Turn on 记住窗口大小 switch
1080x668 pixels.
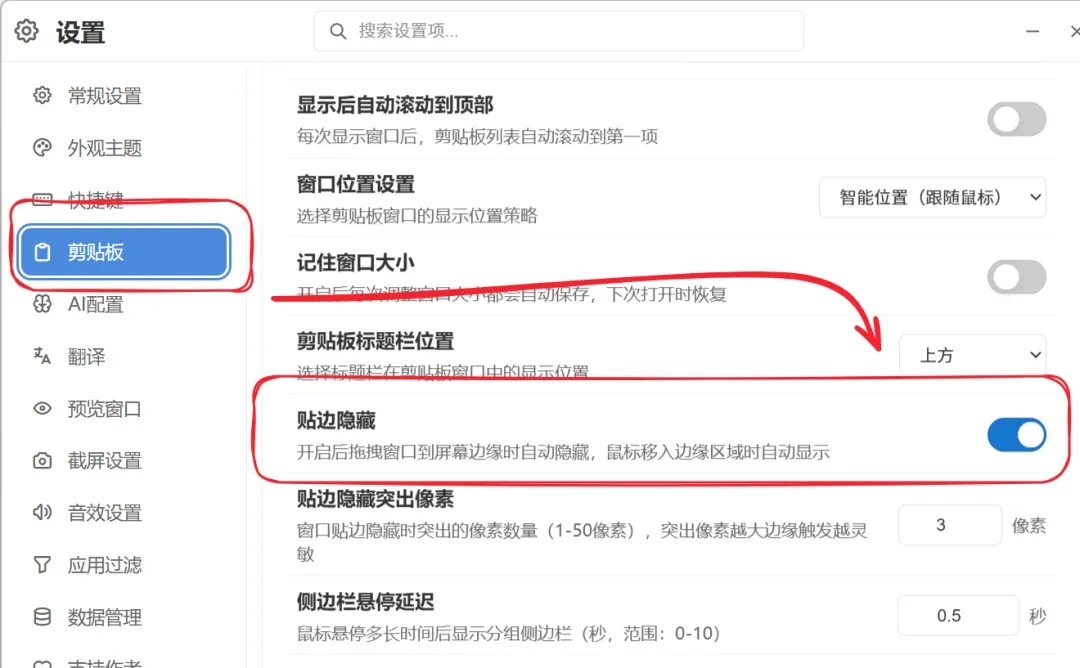coord(1017,277)
